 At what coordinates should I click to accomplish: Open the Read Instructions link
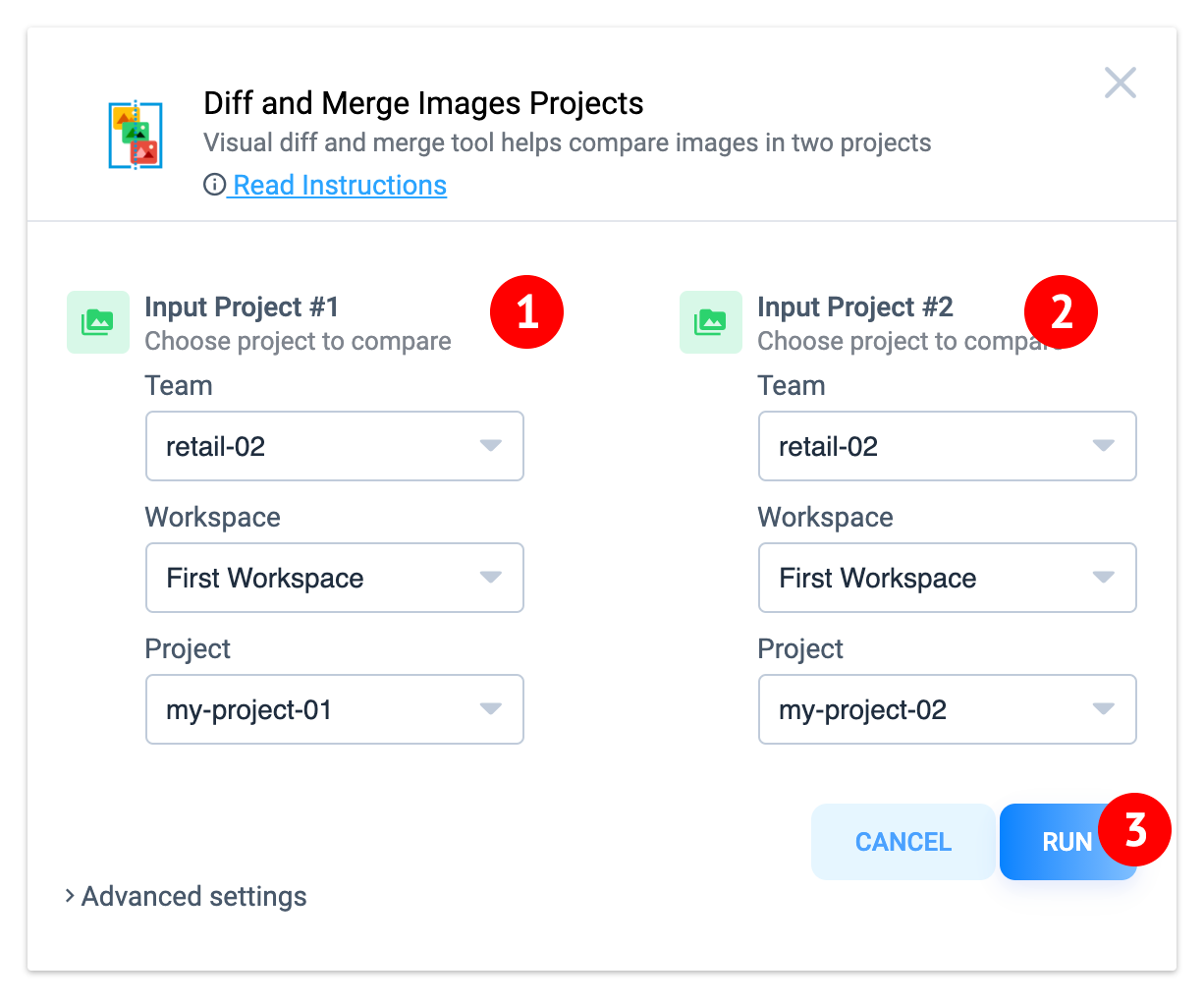pyautogui.click(x=340, y=185)
